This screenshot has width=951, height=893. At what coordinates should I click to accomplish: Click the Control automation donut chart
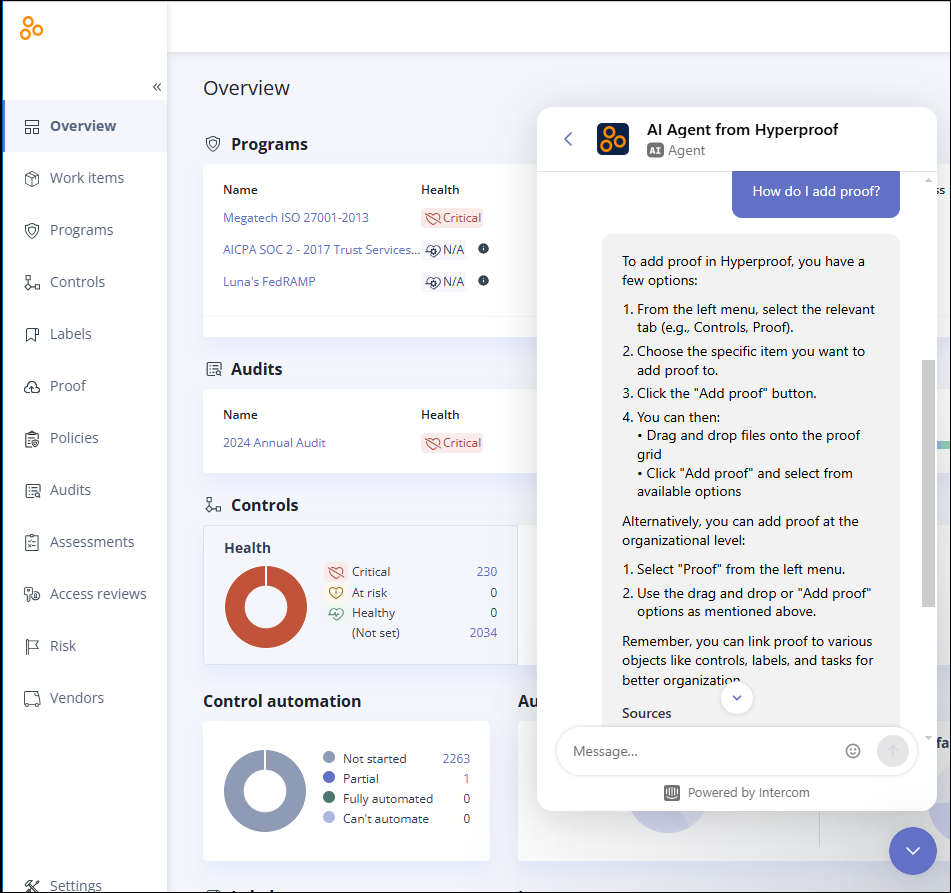(x=265, y=791)
